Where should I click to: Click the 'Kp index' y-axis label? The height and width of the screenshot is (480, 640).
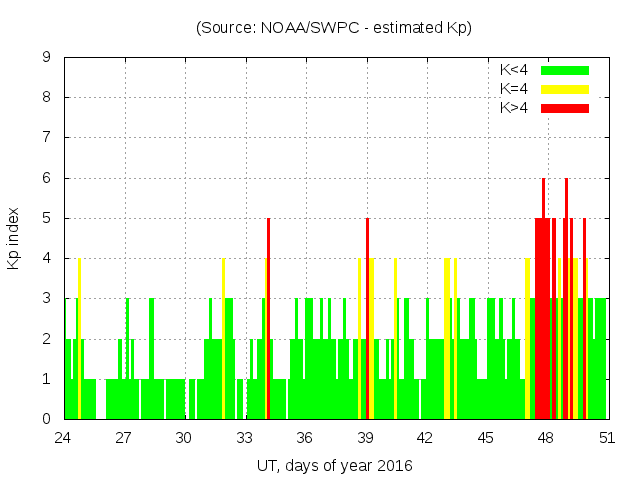tap(14, 239)
